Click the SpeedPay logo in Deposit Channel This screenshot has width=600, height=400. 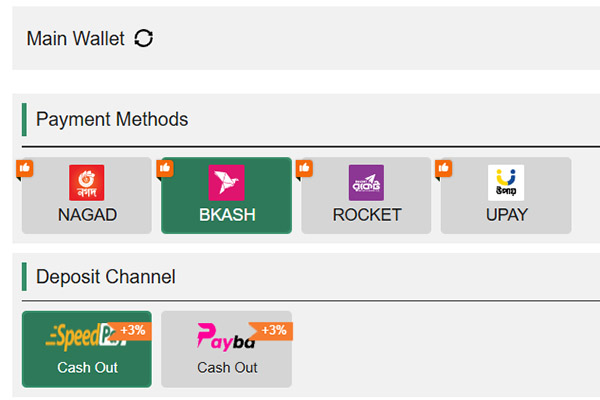pos(80,337)
